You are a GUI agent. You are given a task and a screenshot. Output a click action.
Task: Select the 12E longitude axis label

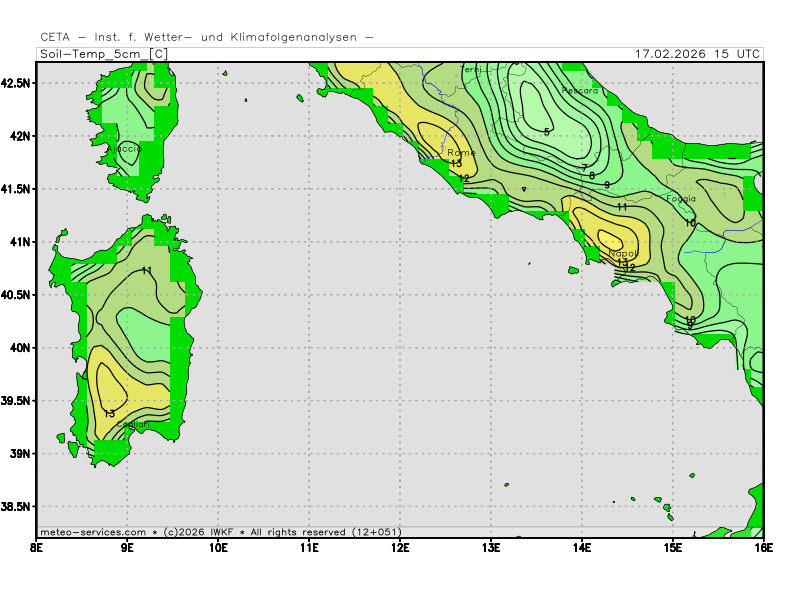(400, 547)
